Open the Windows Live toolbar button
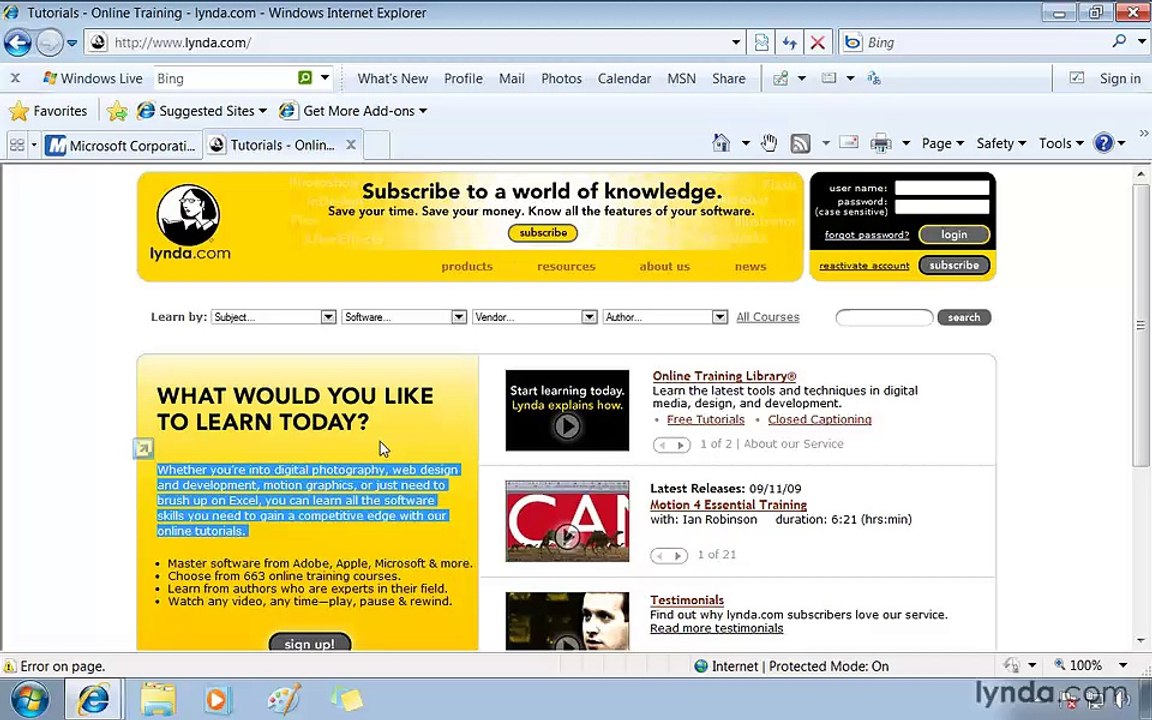This screenshot has width=1152, height=720. 93,78
